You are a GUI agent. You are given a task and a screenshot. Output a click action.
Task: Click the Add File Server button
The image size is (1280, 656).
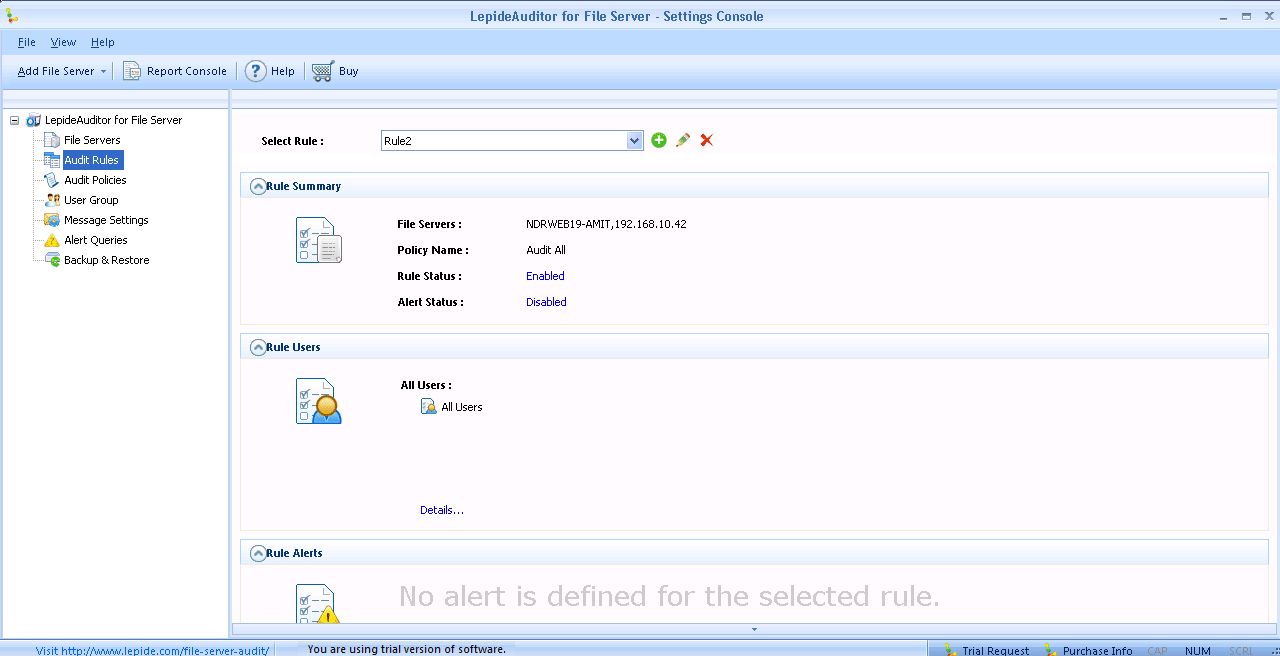pyautogui.click(x=56, y=71)
